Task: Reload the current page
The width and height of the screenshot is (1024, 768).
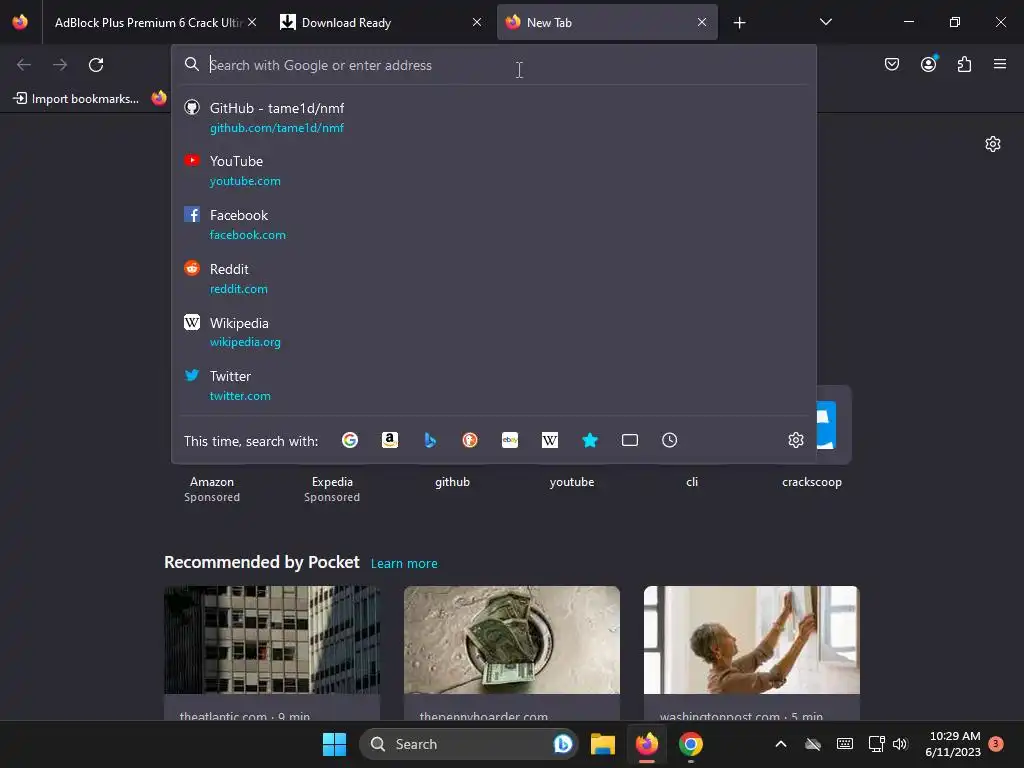Action: (x=96, y=65)
